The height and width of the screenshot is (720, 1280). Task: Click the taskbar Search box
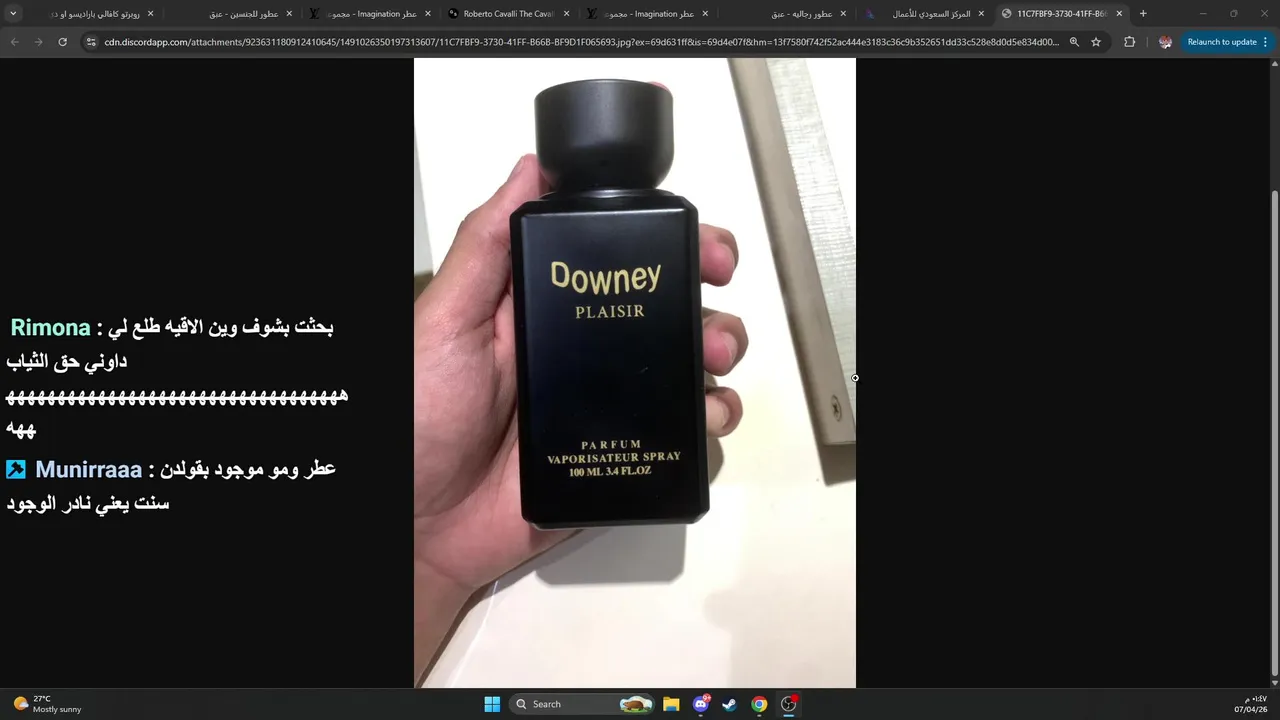pyautogui.click(x=582, y=704)
